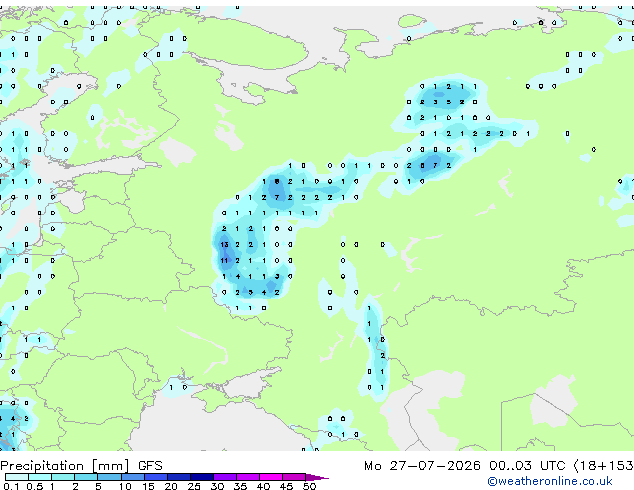
Task: Click the legend arrow tip beyond 50
Action: tap(317, 477)
